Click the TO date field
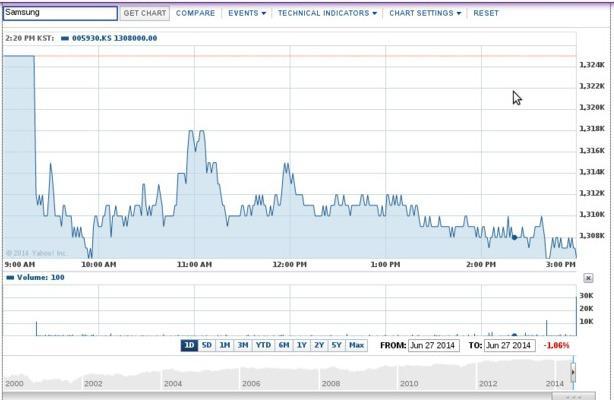Image resolution: width=614 pixels, height=400 pixels. 509,345
